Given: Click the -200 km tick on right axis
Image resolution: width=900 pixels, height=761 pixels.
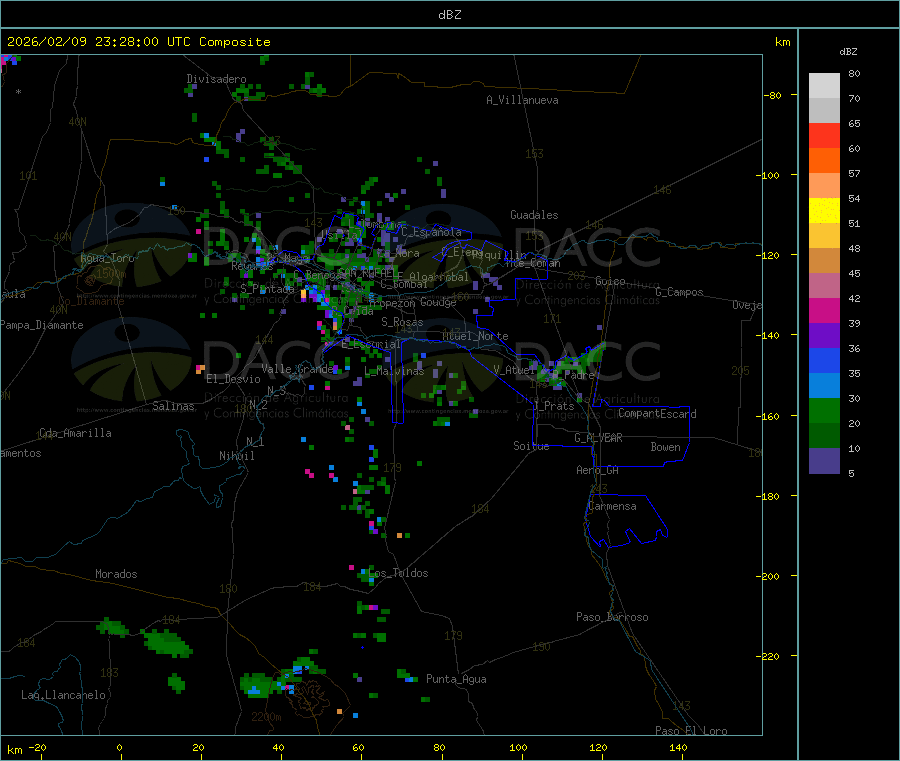Looking at the screenshot, I should coord(767,576).
